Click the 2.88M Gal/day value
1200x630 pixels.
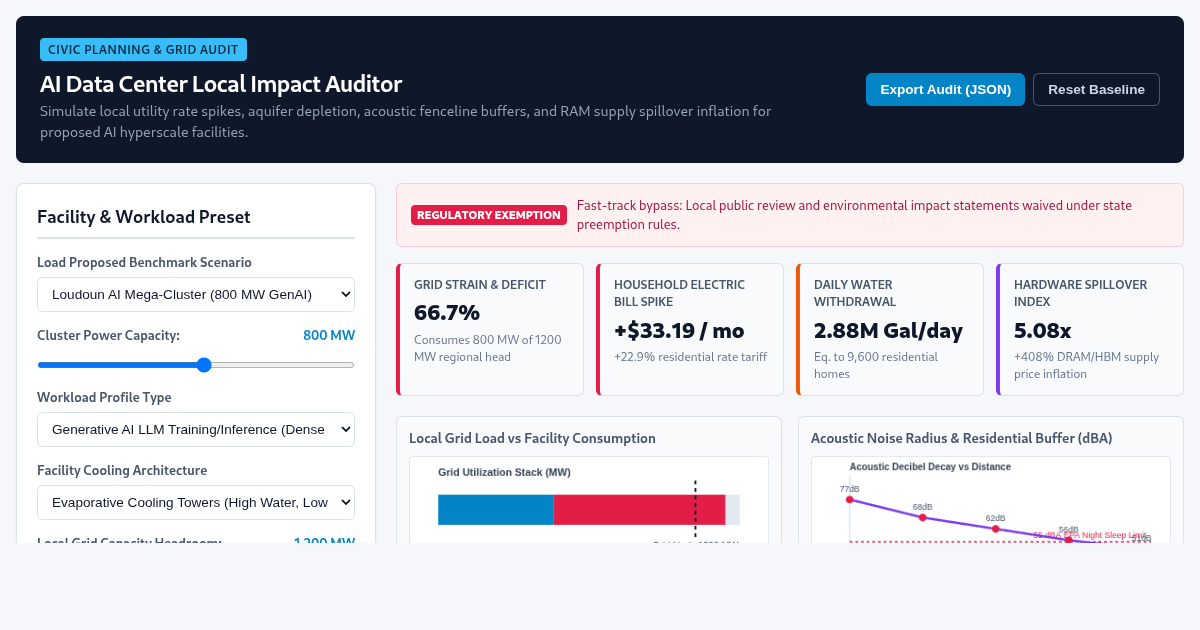click(x=888, y=330)
